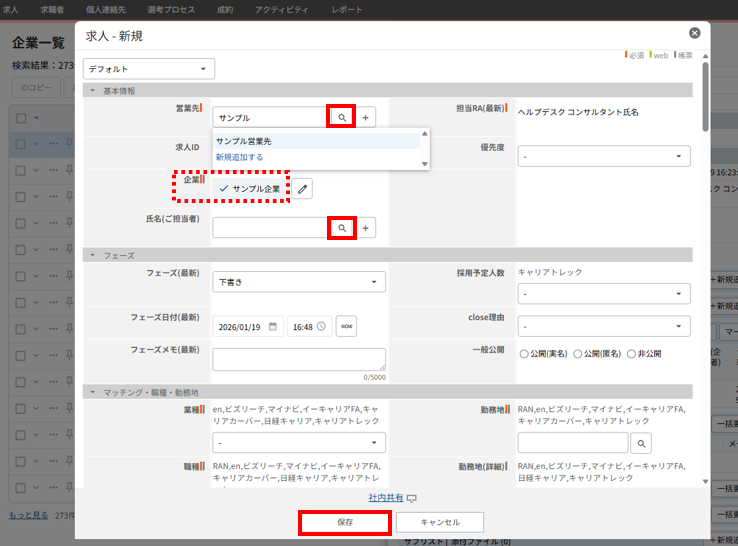Select the 公開(匿名) radio button
738x546 pixels.
coord(578,354)
